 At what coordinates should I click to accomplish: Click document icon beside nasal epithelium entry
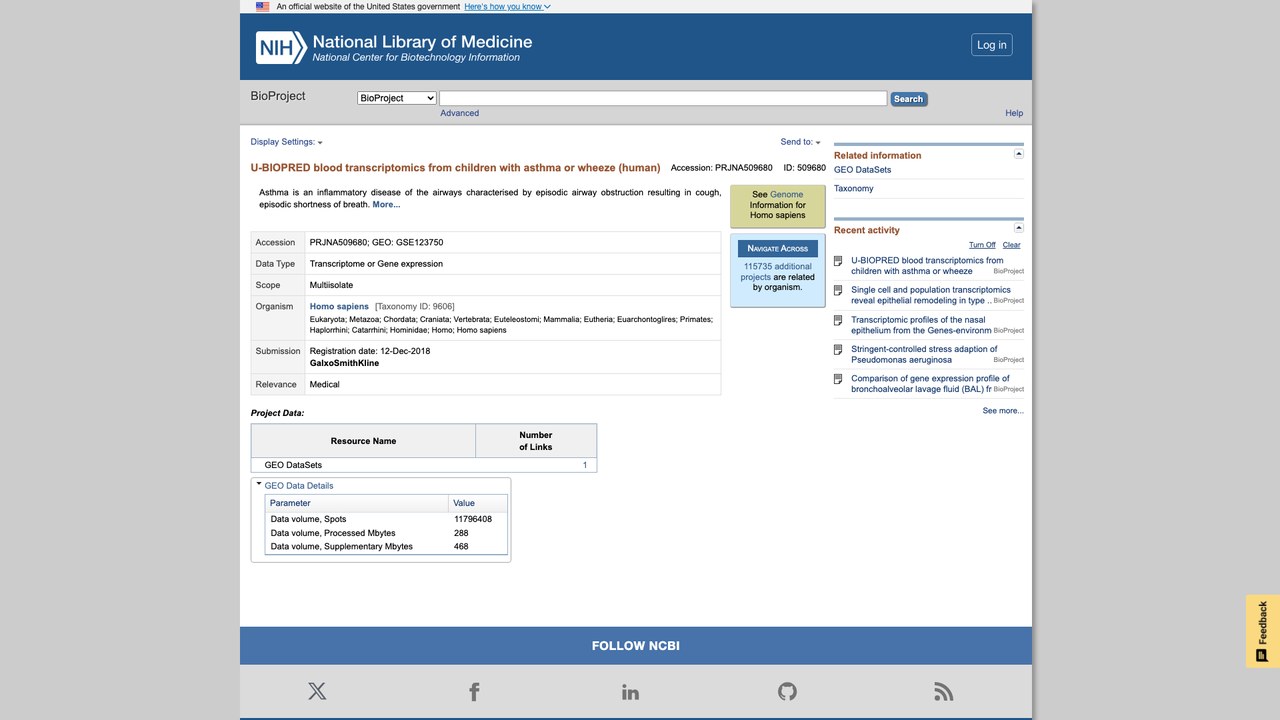click(838, 320)
